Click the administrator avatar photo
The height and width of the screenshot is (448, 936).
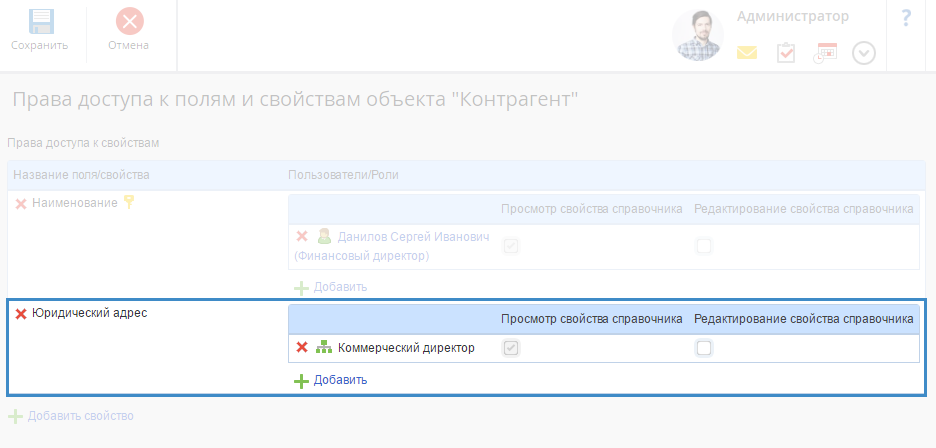pos(699,37)
